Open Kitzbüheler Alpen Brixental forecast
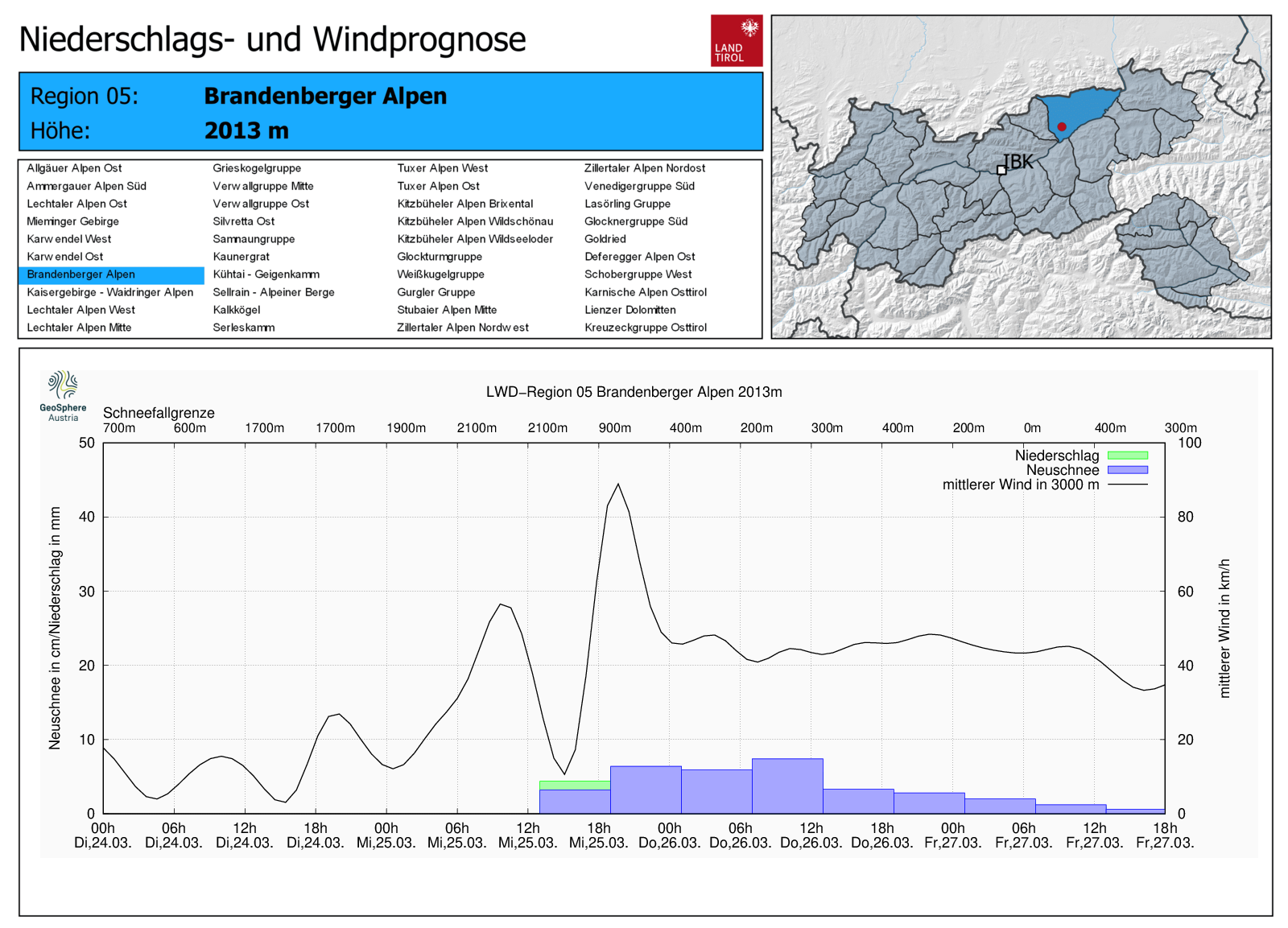This screenshot has height=928, width=1288. [464, 204]
